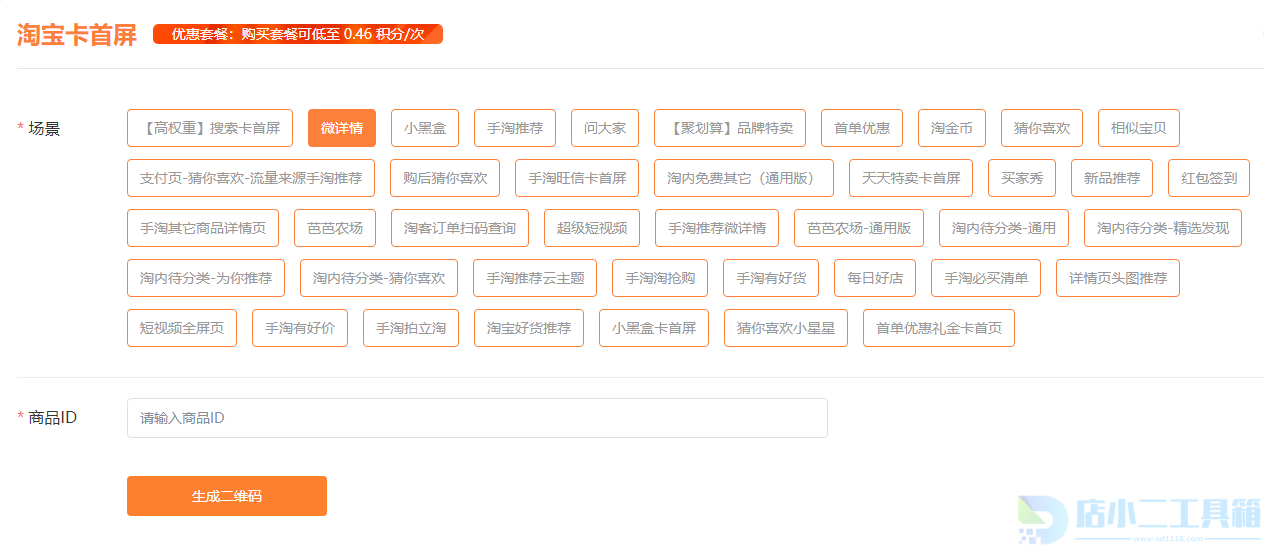
Task: Choose the 相似宝贝 scene
Action: tap(1139, 128)
